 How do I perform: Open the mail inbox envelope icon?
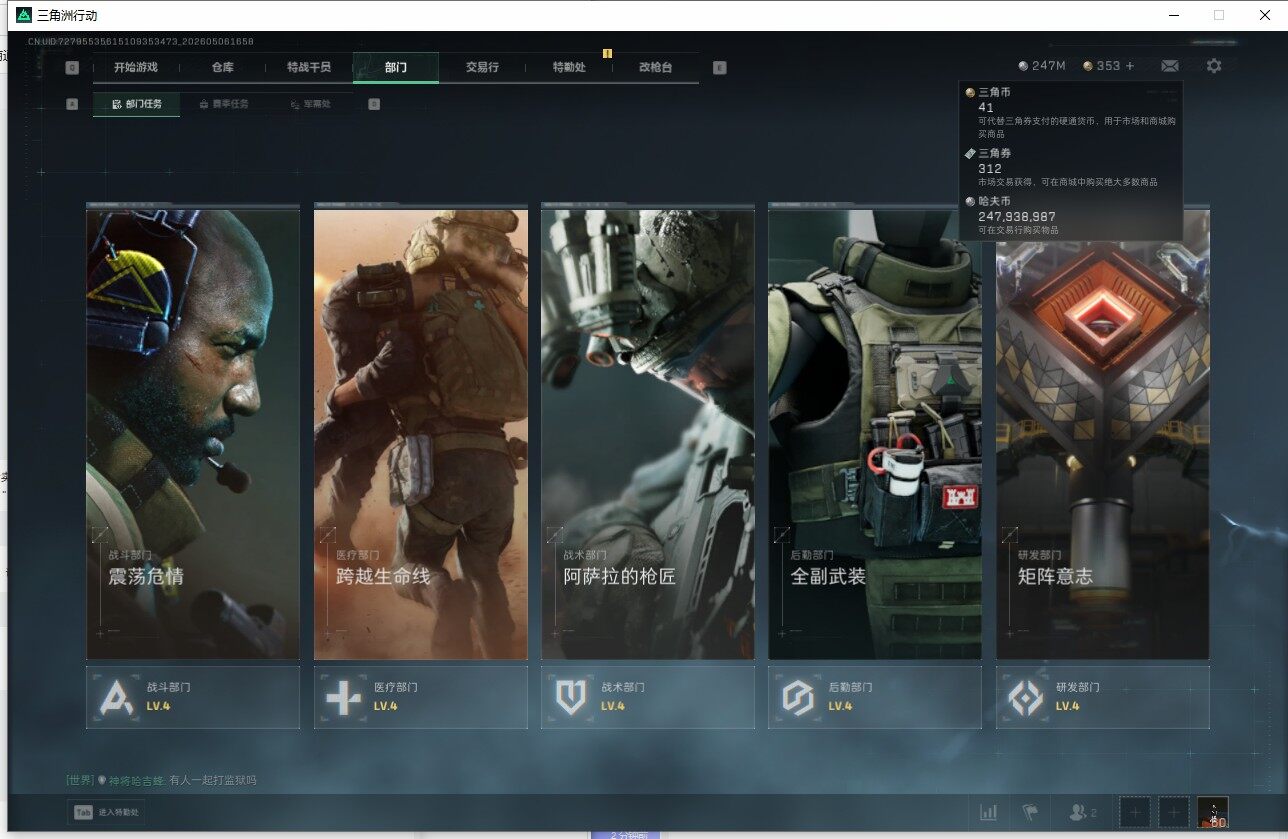[x=1170, y=66]
